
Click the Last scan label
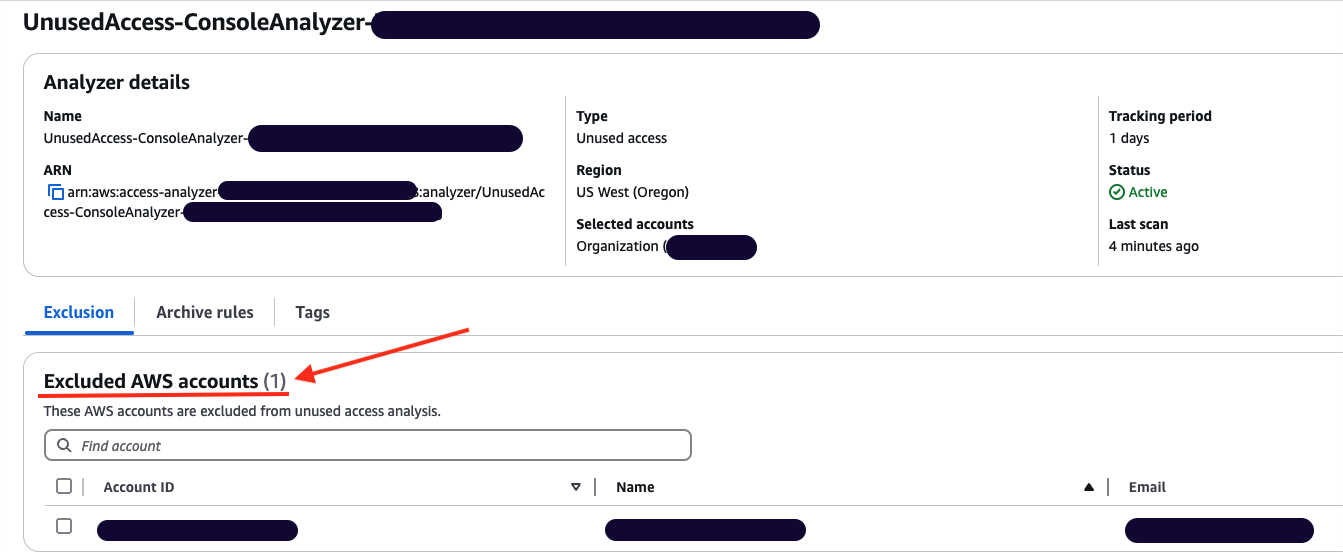click(1138, 224)
